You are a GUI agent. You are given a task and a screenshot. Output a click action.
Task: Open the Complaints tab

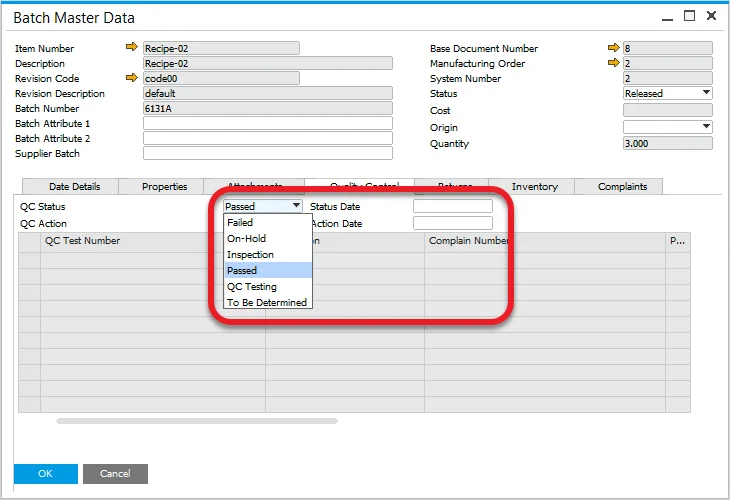[622, 187]
